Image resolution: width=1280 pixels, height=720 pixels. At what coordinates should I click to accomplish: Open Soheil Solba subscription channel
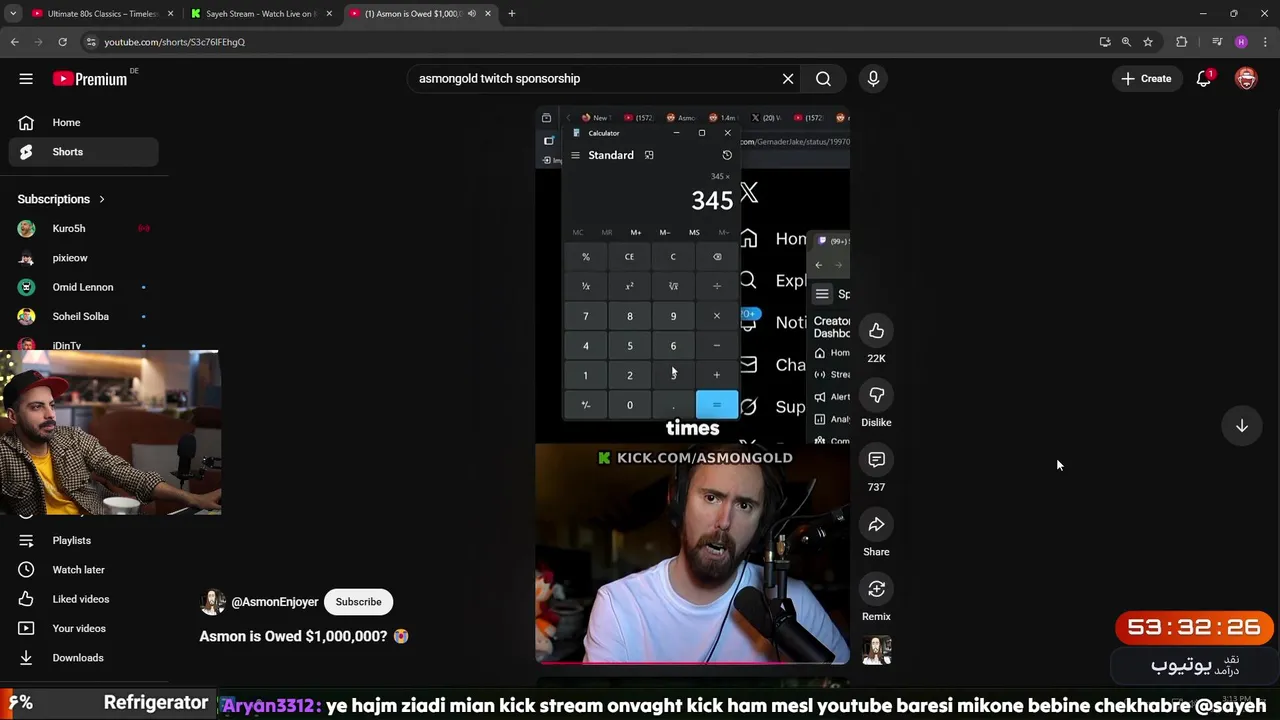[x=84, y=316]
